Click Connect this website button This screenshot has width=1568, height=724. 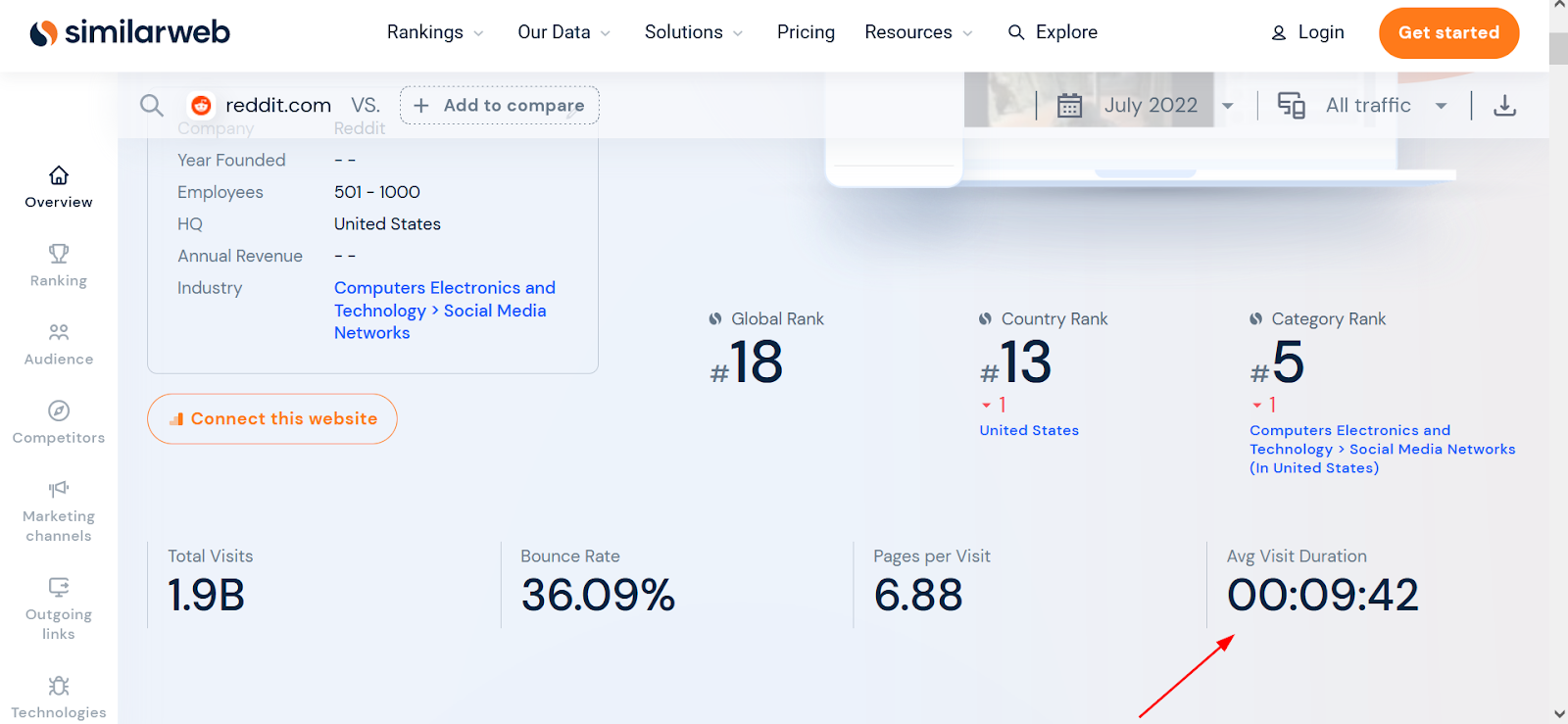tap(272, 419)
